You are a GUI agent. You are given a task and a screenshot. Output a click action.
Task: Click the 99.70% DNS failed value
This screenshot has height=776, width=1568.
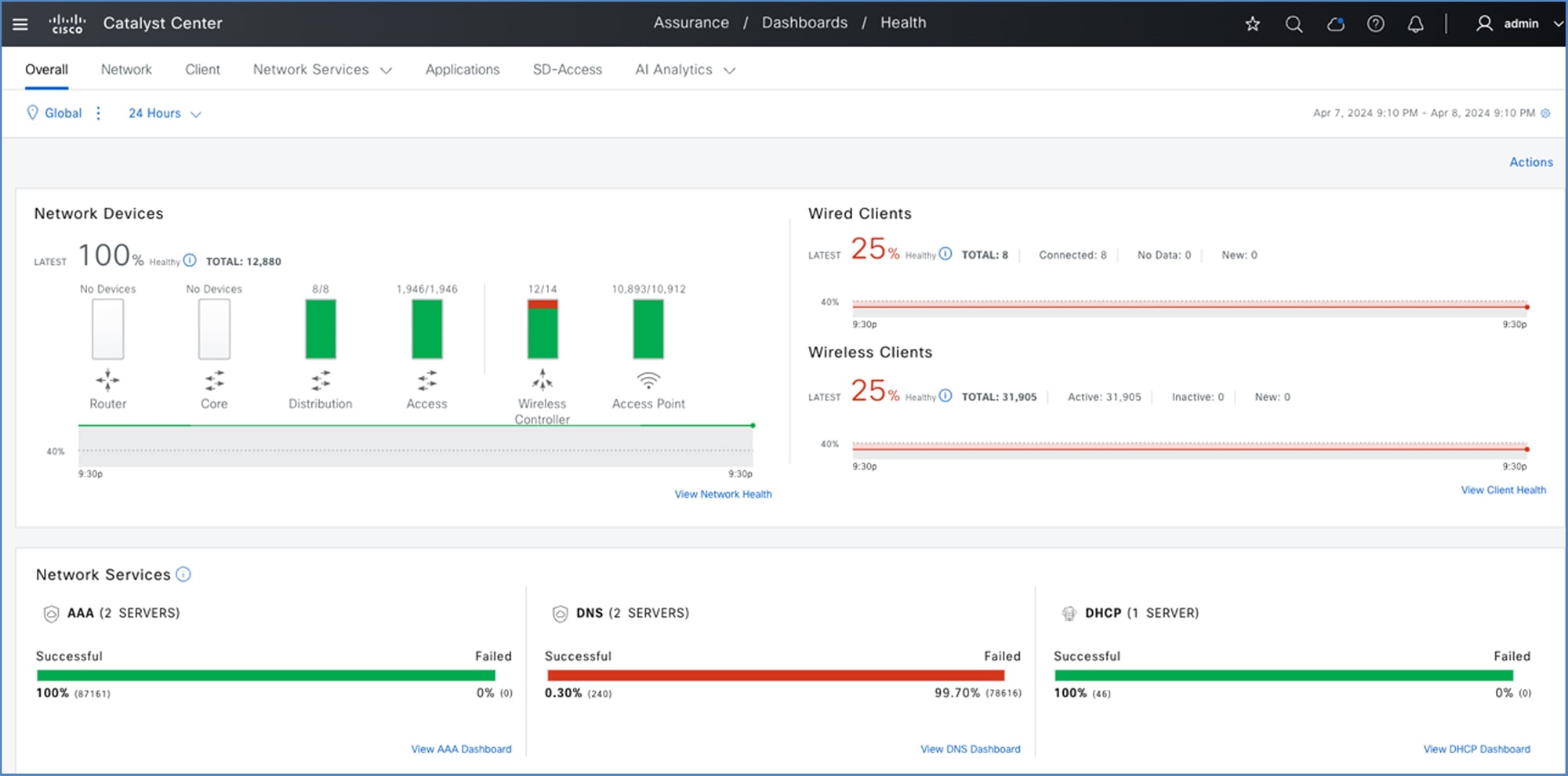point(957,693)
